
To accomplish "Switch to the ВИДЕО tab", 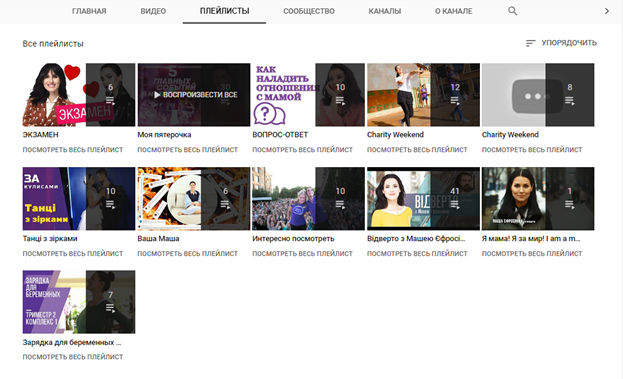I will pos(153,11).
